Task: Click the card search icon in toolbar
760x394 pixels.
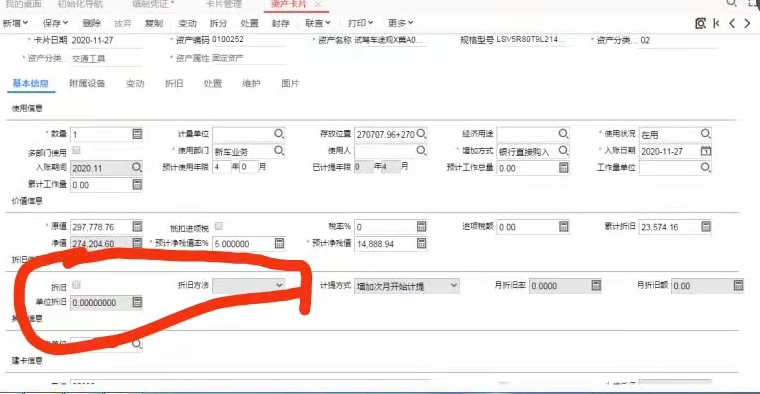Action: click(x=700, y=23)
